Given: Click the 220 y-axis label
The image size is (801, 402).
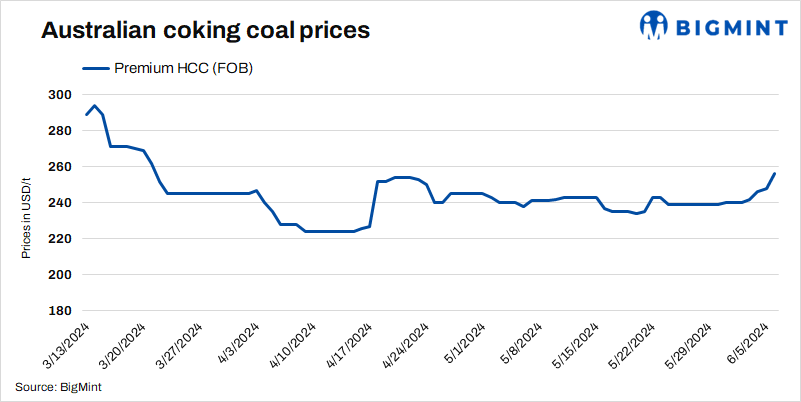Looking at the screenshot, I should (x=60, y=239).
